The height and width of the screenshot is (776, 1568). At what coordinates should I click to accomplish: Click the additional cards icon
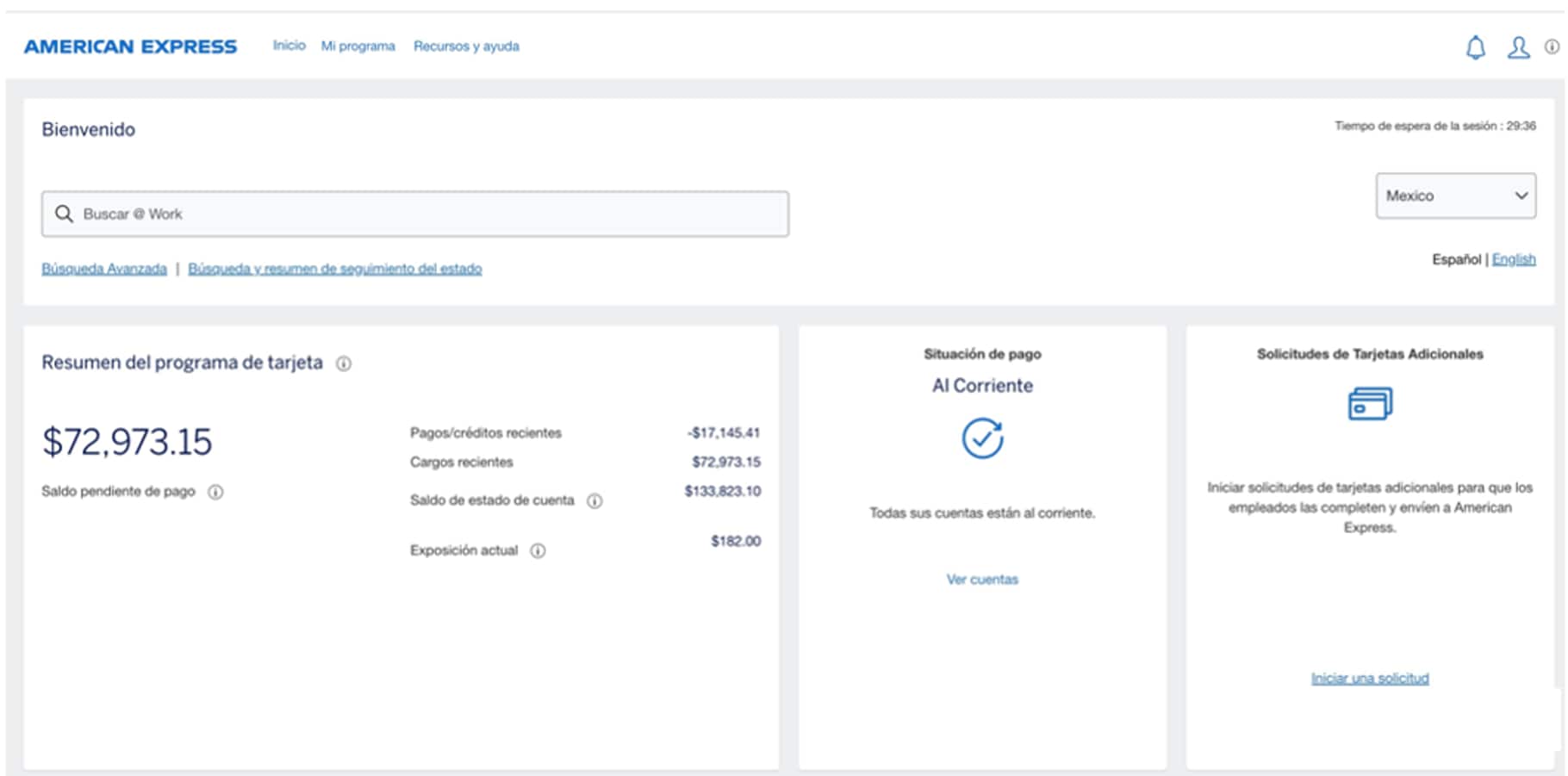point(1369,403)
